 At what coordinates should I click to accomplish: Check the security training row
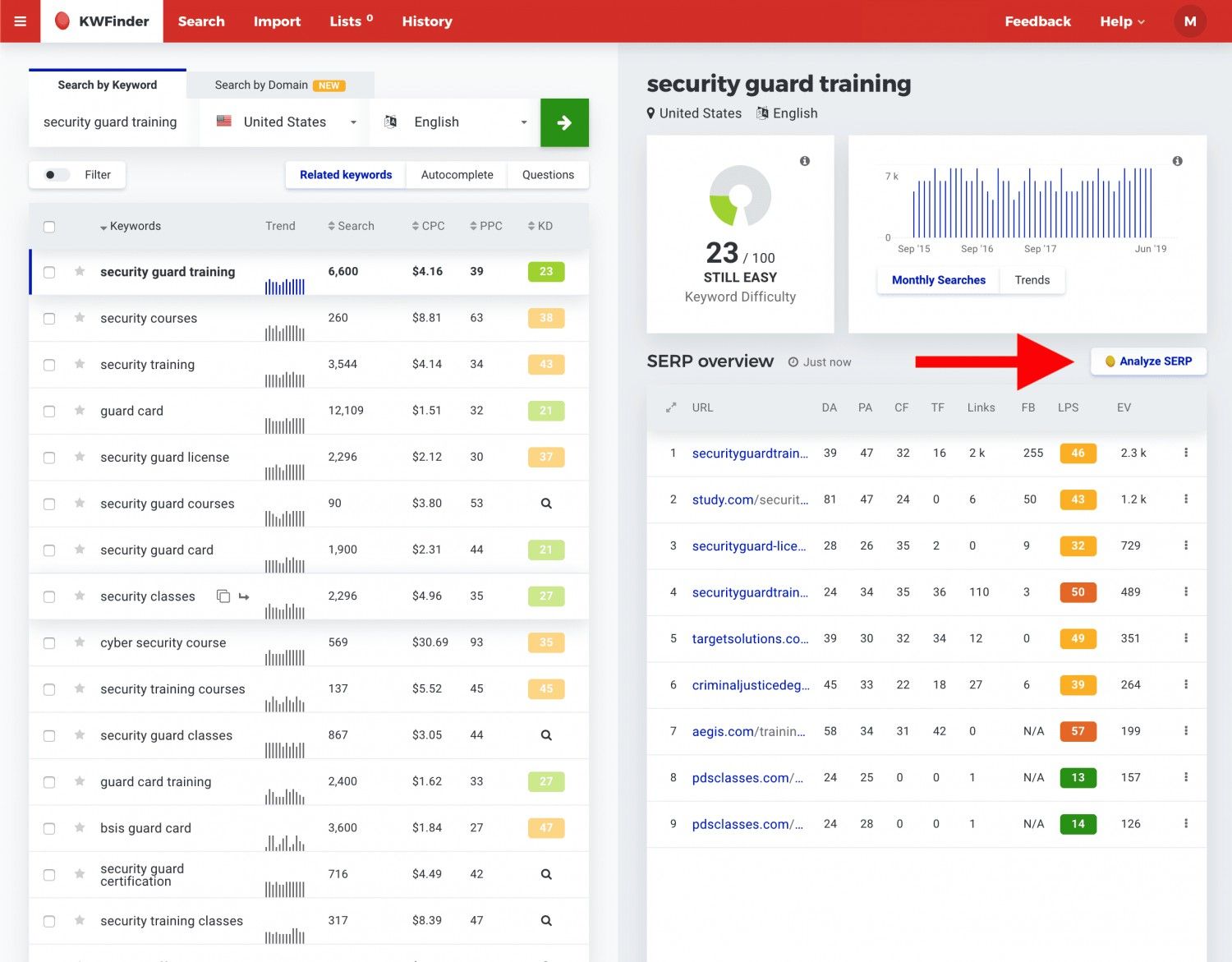pos(49,365)
